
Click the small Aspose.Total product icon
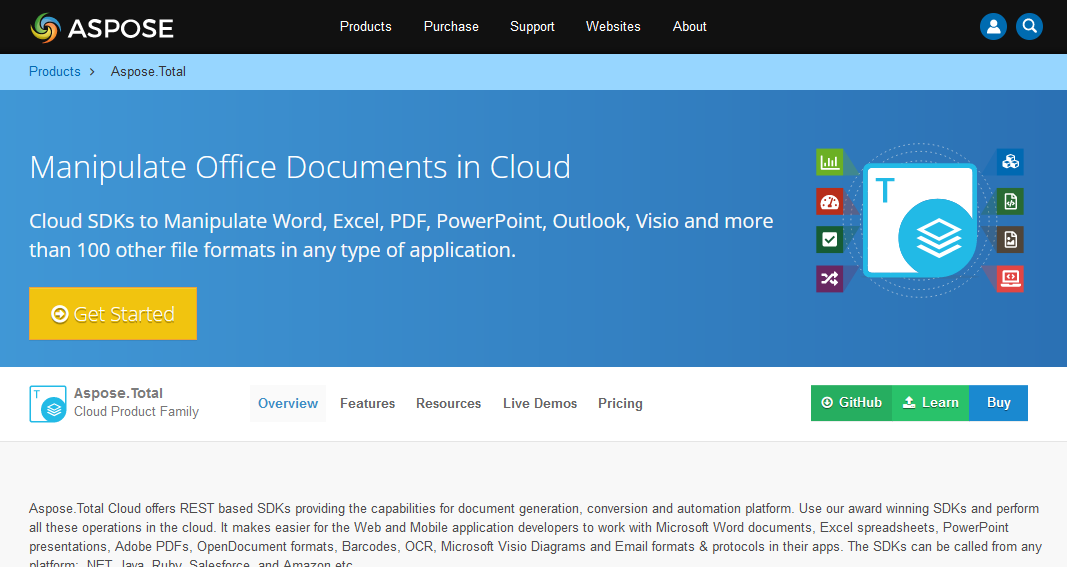coord(48,404)
